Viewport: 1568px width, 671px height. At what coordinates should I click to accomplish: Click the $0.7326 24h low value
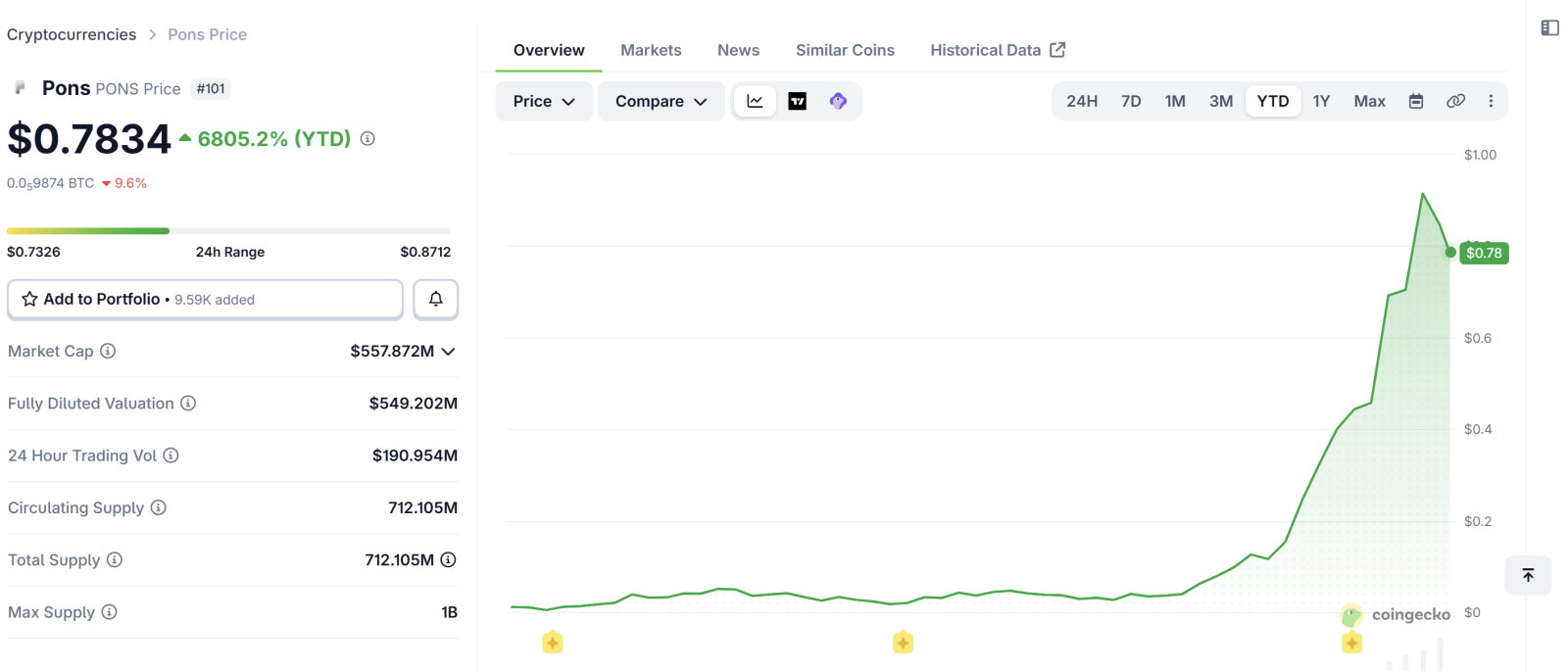33,252
